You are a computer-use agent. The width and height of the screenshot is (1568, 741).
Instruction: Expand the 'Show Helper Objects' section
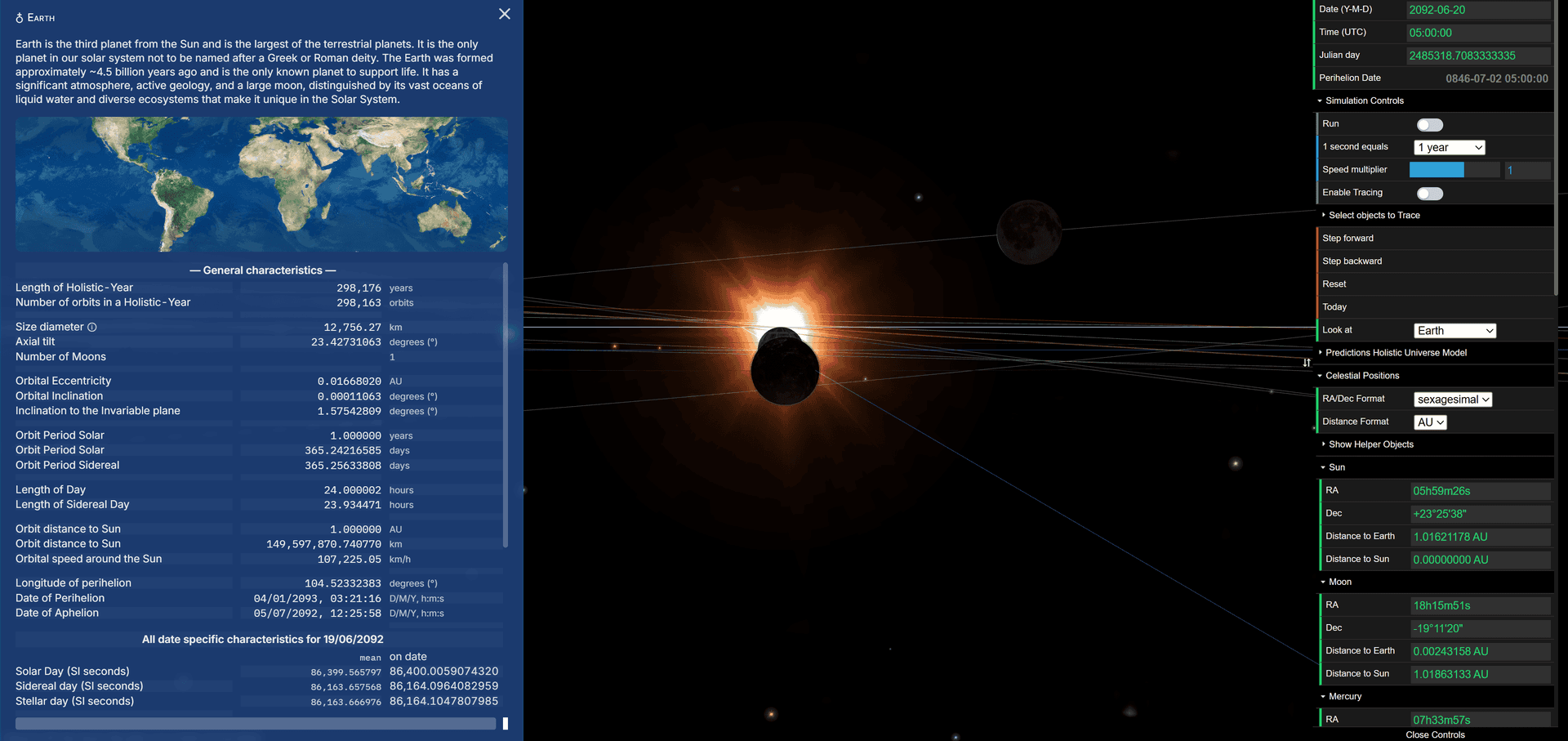coord(1370,444)
